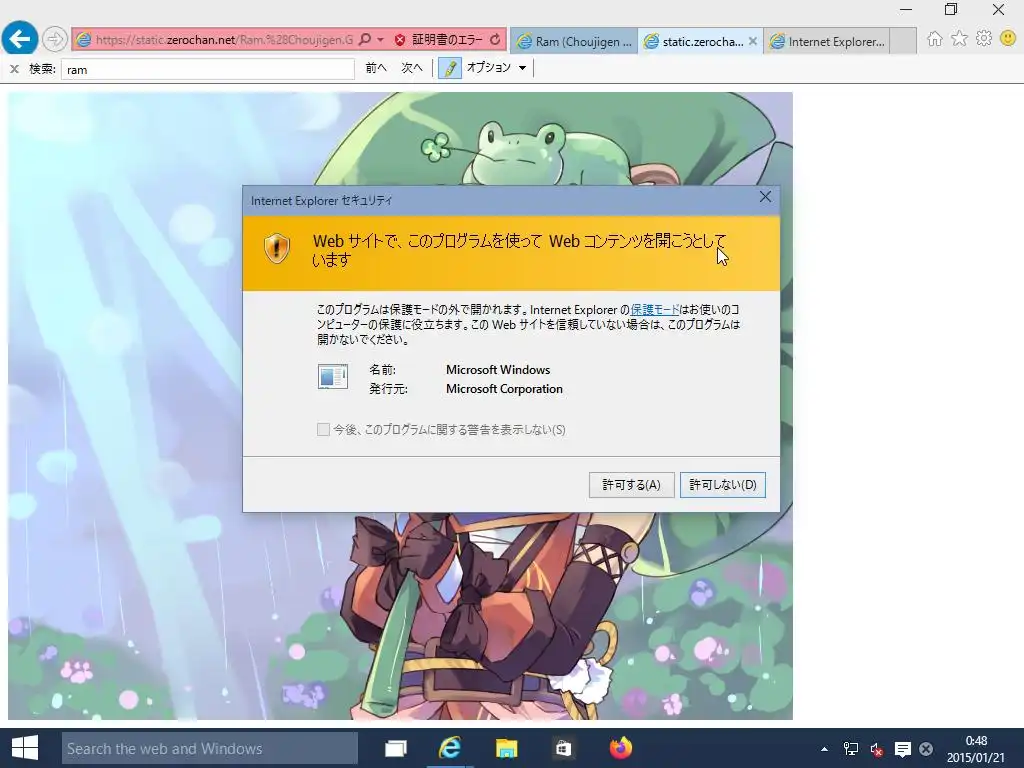Click the browser Back arrow button
Image resolution: width=1024 pixels, height=768 pixels.
20,39
